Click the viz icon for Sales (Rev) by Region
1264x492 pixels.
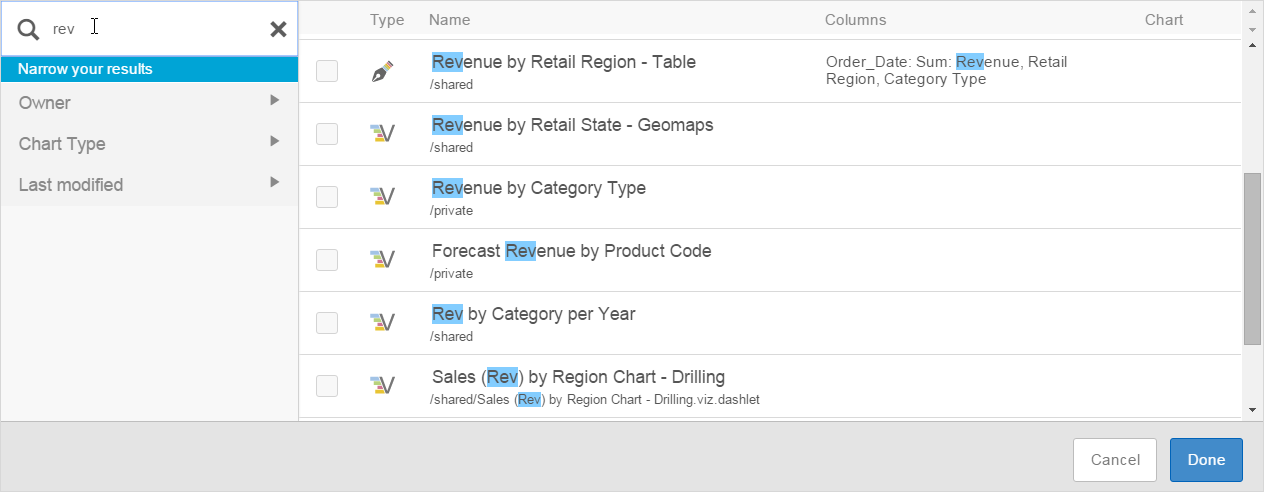(382, 386)
